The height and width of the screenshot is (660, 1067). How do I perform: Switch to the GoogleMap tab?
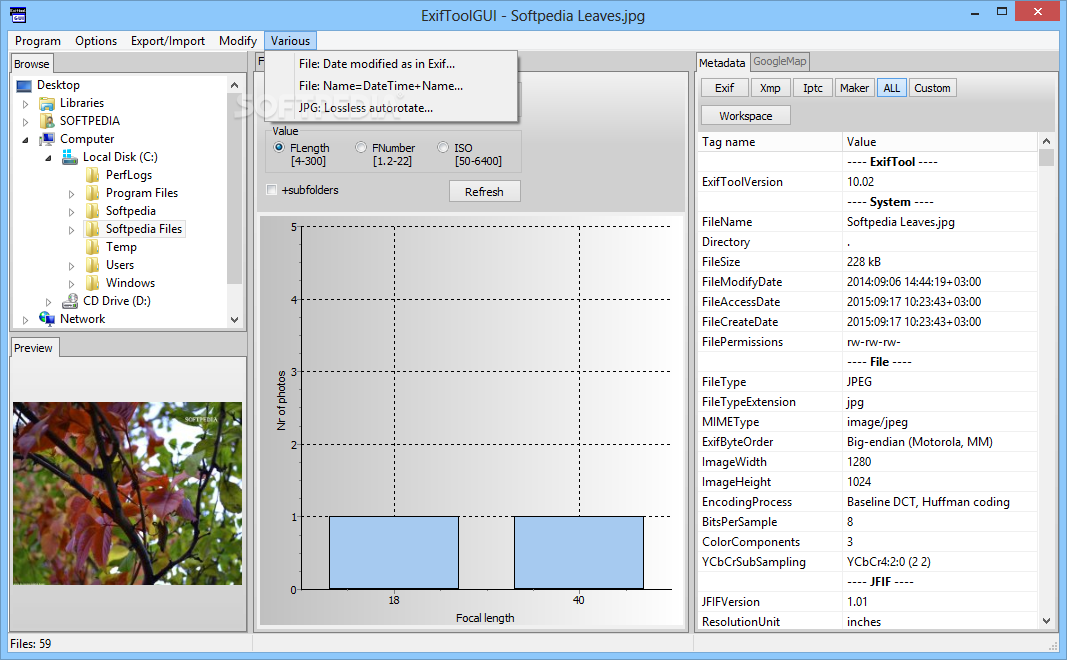tap(780, 61)
